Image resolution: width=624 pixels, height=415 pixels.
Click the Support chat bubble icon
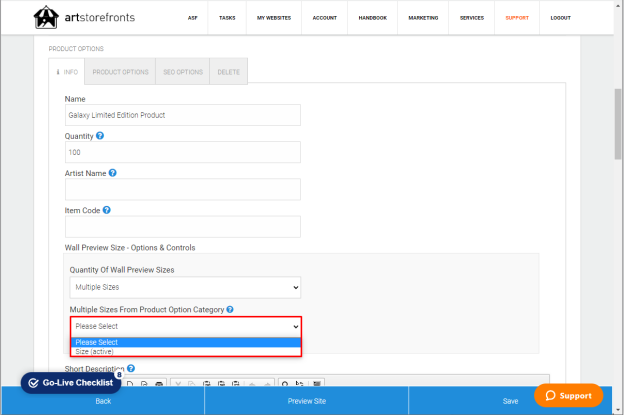coord(550,395)
